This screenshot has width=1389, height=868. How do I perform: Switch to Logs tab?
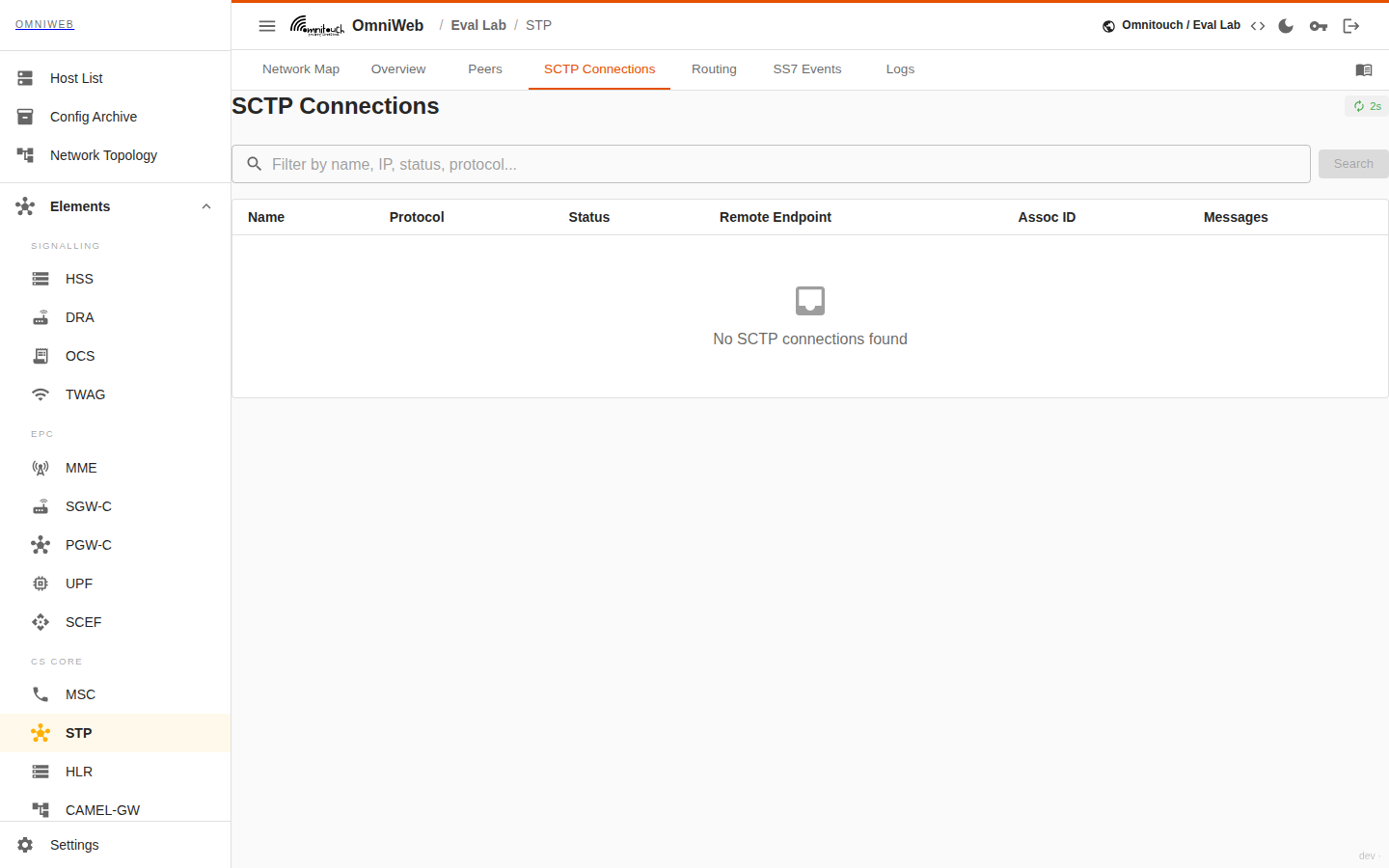900,69
